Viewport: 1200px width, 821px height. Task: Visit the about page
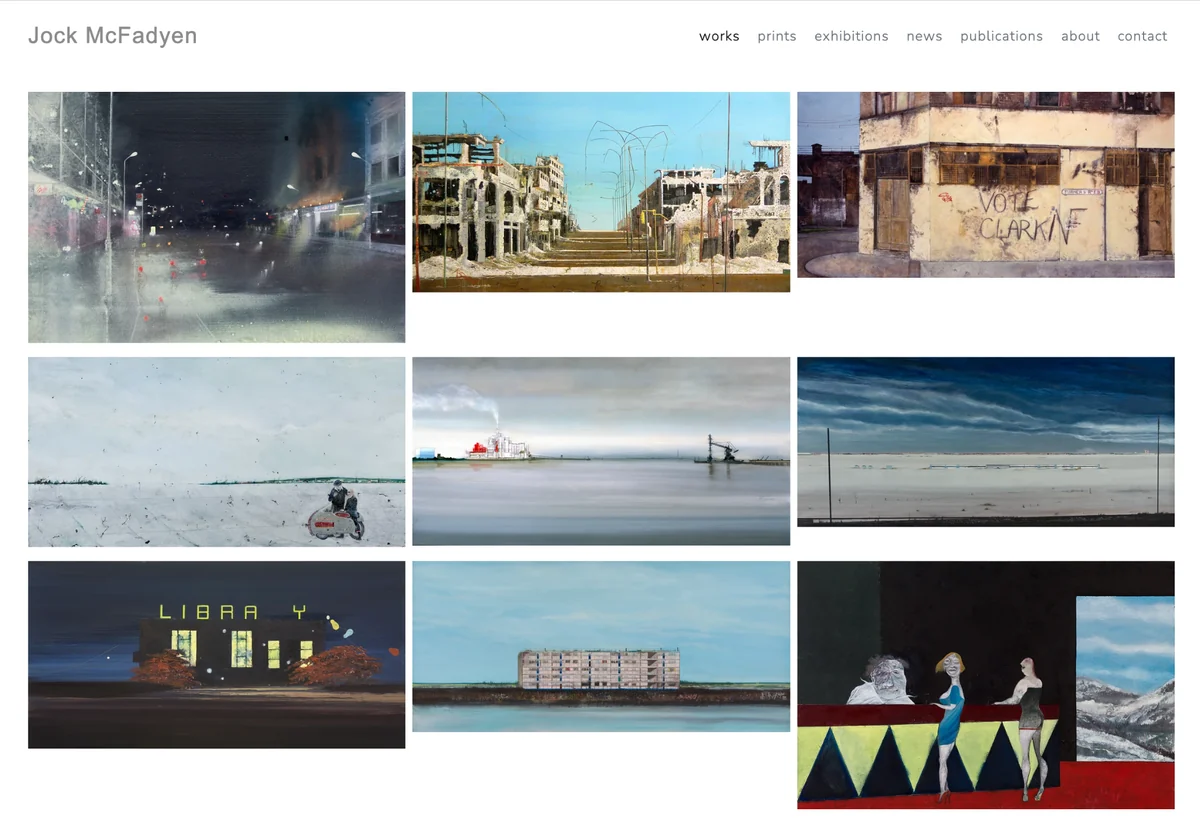[1080, 36]
